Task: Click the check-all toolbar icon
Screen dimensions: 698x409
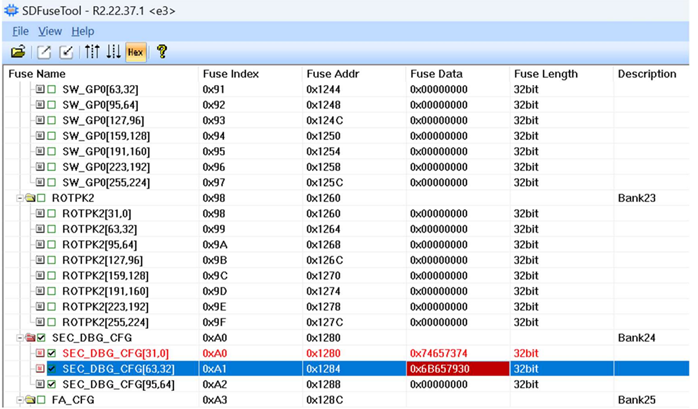Action: point(66,51)
